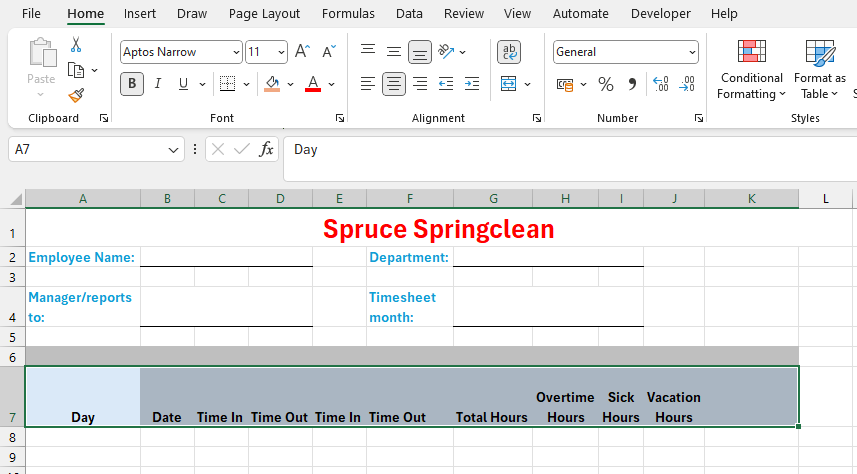Open the font name dropdown
857x474 pixels.
pyautogui.click(x=236, y=52)
